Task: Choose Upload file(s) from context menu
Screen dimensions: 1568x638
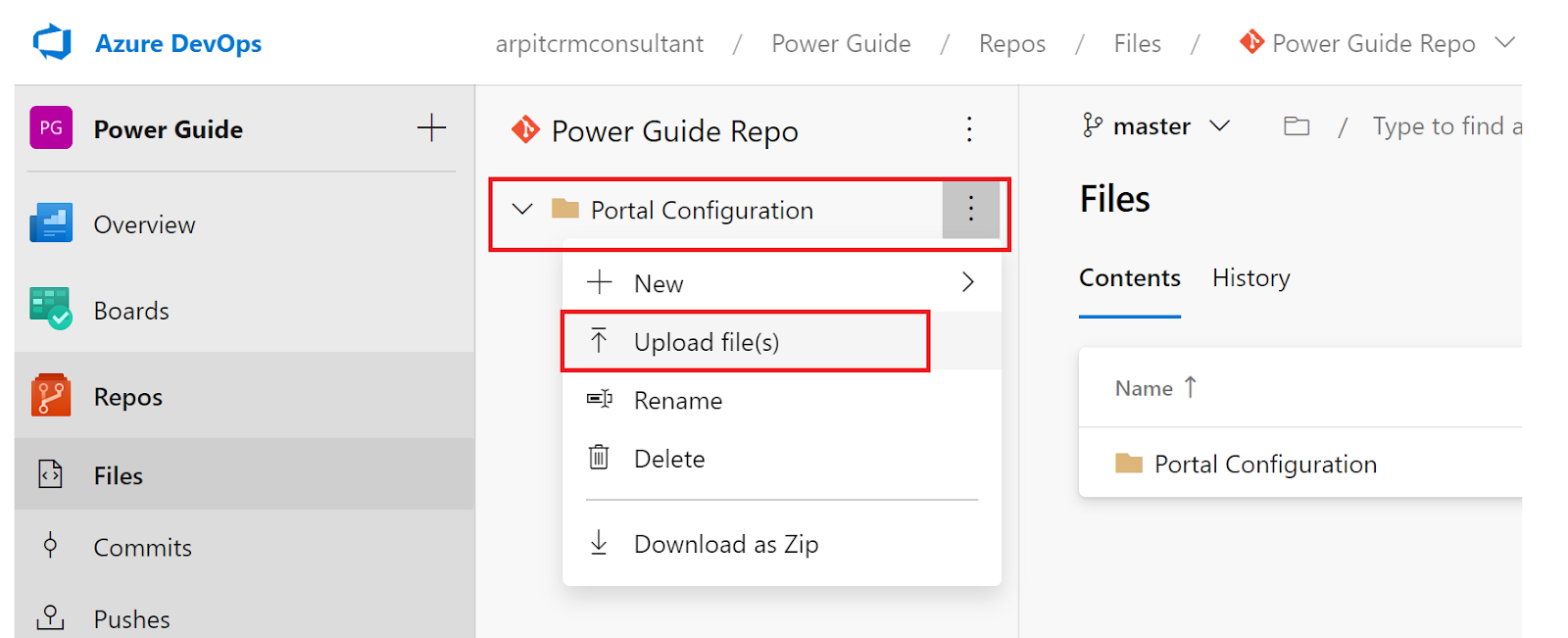Action: click(706, 342)
